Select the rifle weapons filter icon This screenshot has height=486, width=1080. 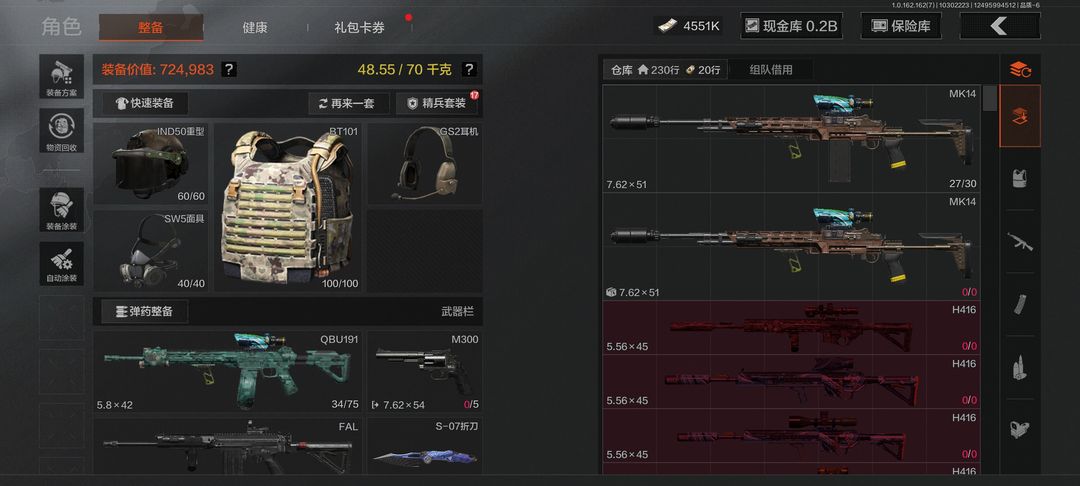pyautogui.click(x=1020, y=242)
